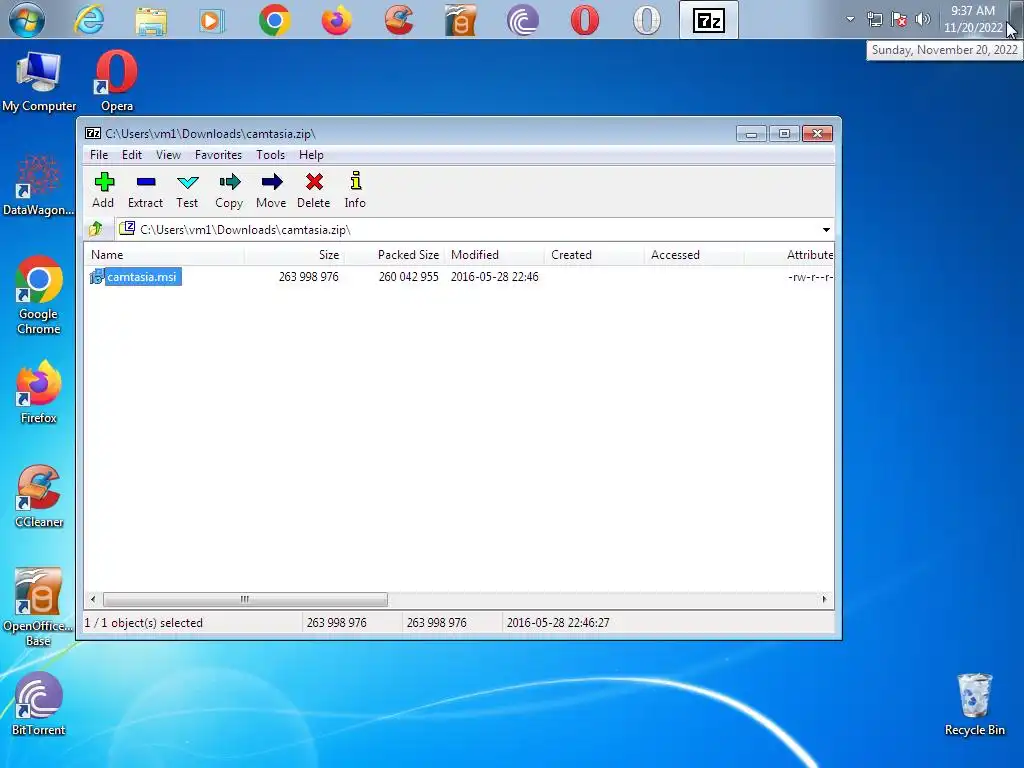Screen dimensions: 1024x768
Task: Open the Edit menu
Action: click(131, 155)
